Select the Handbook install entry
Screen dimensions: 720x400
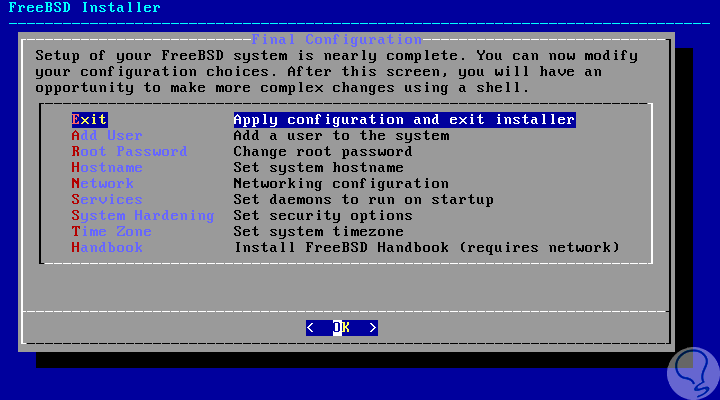click(107, 248)
